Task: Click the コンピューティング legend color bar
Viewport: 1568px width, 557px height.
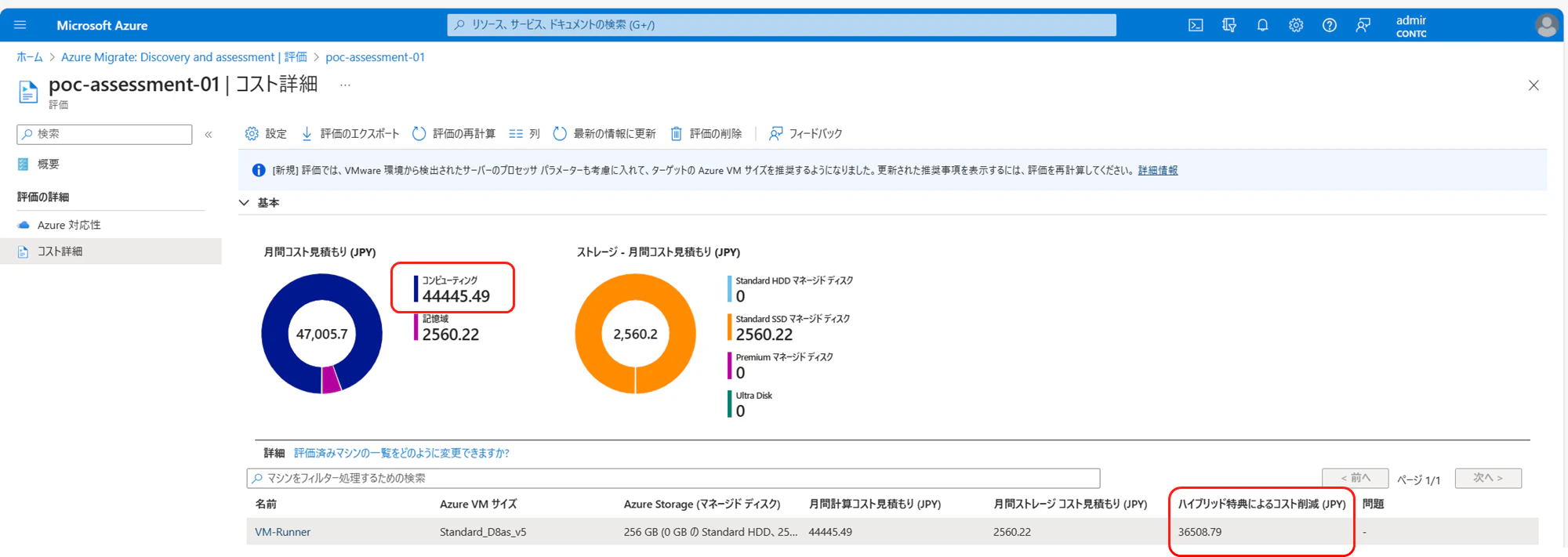Action: 416,289
